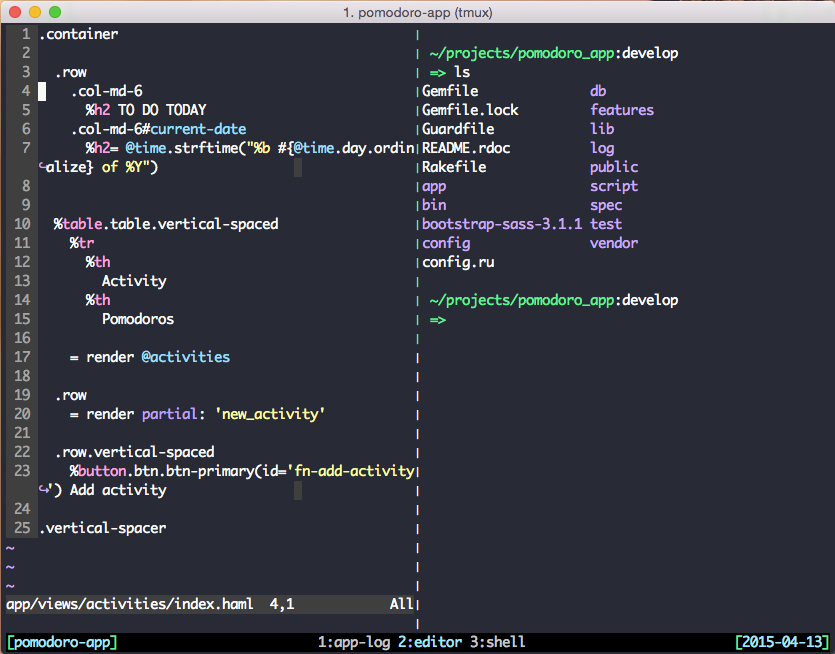The height and width of the screenshot is (654, 835).
Task: Switch to the 1:app-log tmux window
Action: coord(354,642)
